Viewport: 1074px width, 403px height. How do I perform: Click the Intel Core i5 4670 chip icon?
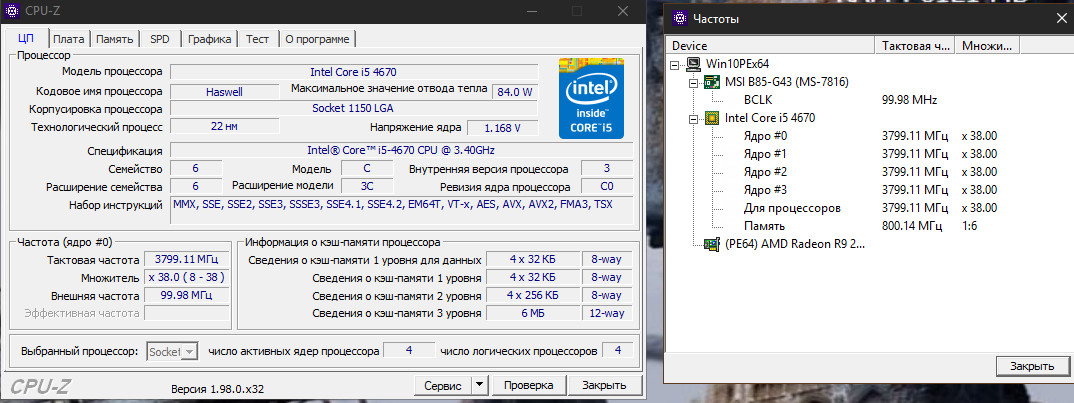coord(712,118)
